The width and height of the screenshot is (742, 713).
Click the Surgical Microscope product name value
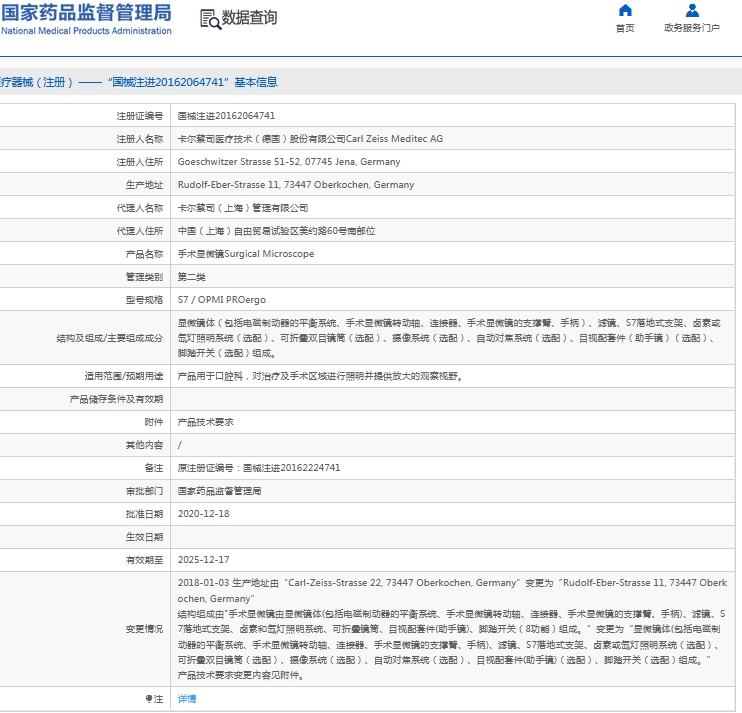point(246,254)
